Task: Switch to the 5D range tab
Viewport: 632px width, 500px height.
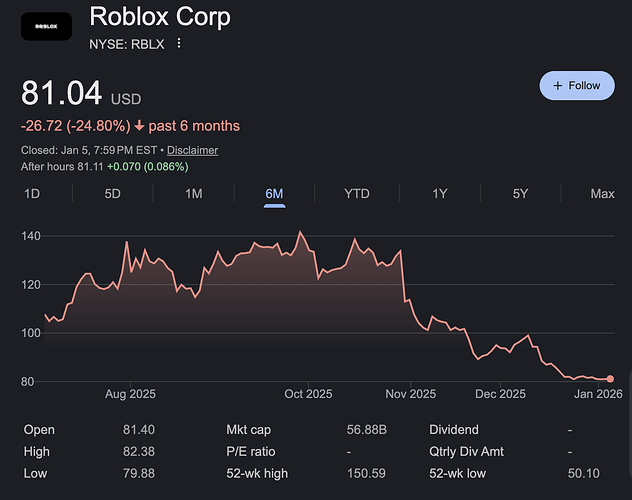Action: (x=113, y=193)
